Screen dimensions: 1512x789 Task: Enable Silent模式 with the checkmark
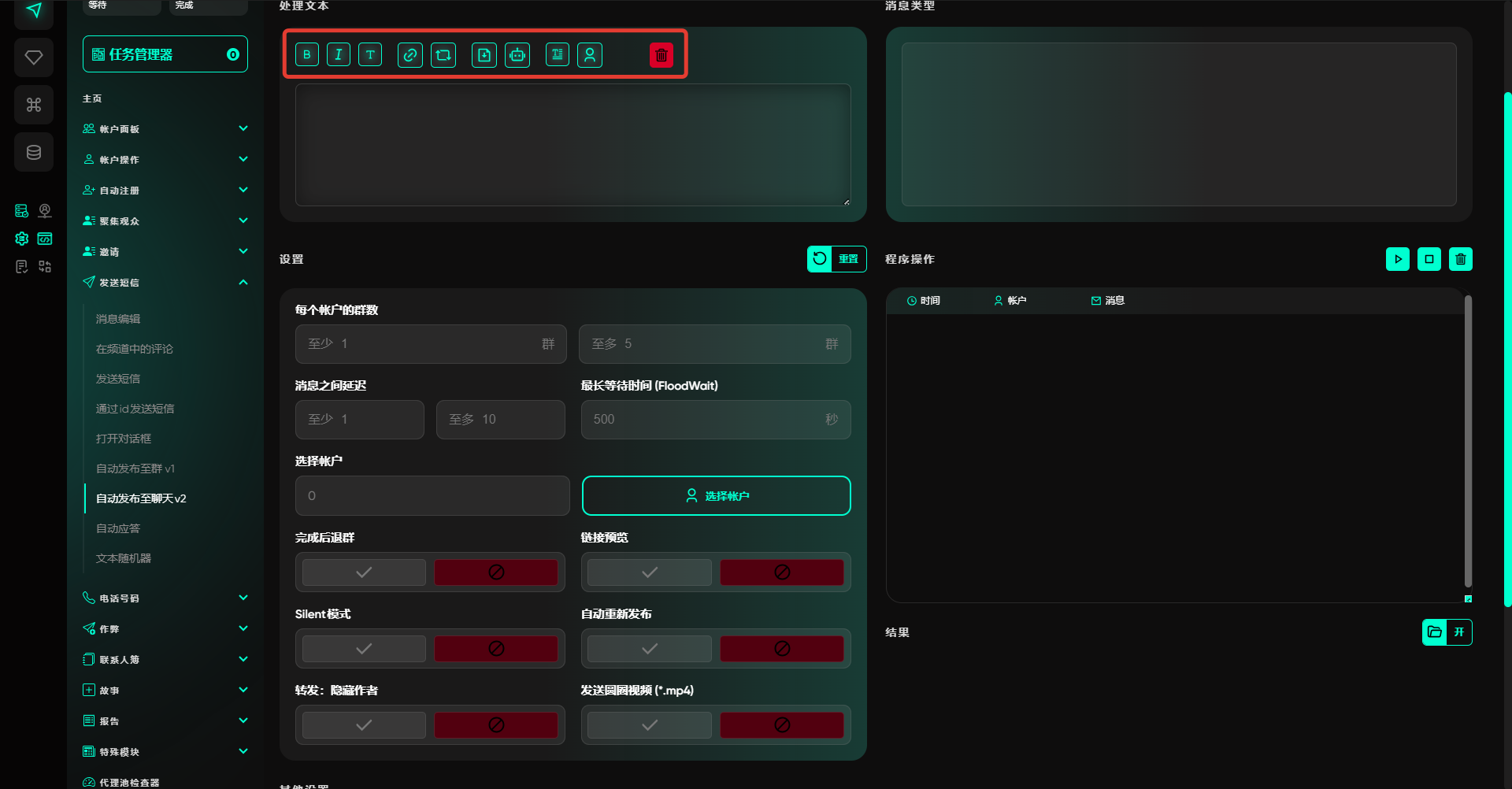coord(364,649)
